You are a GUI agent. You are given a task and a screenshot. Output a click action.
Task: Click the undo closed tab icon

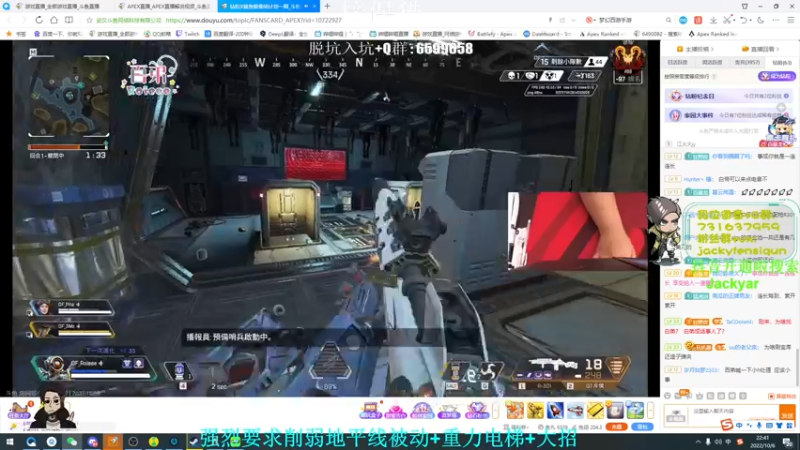(x=744, y=20)
